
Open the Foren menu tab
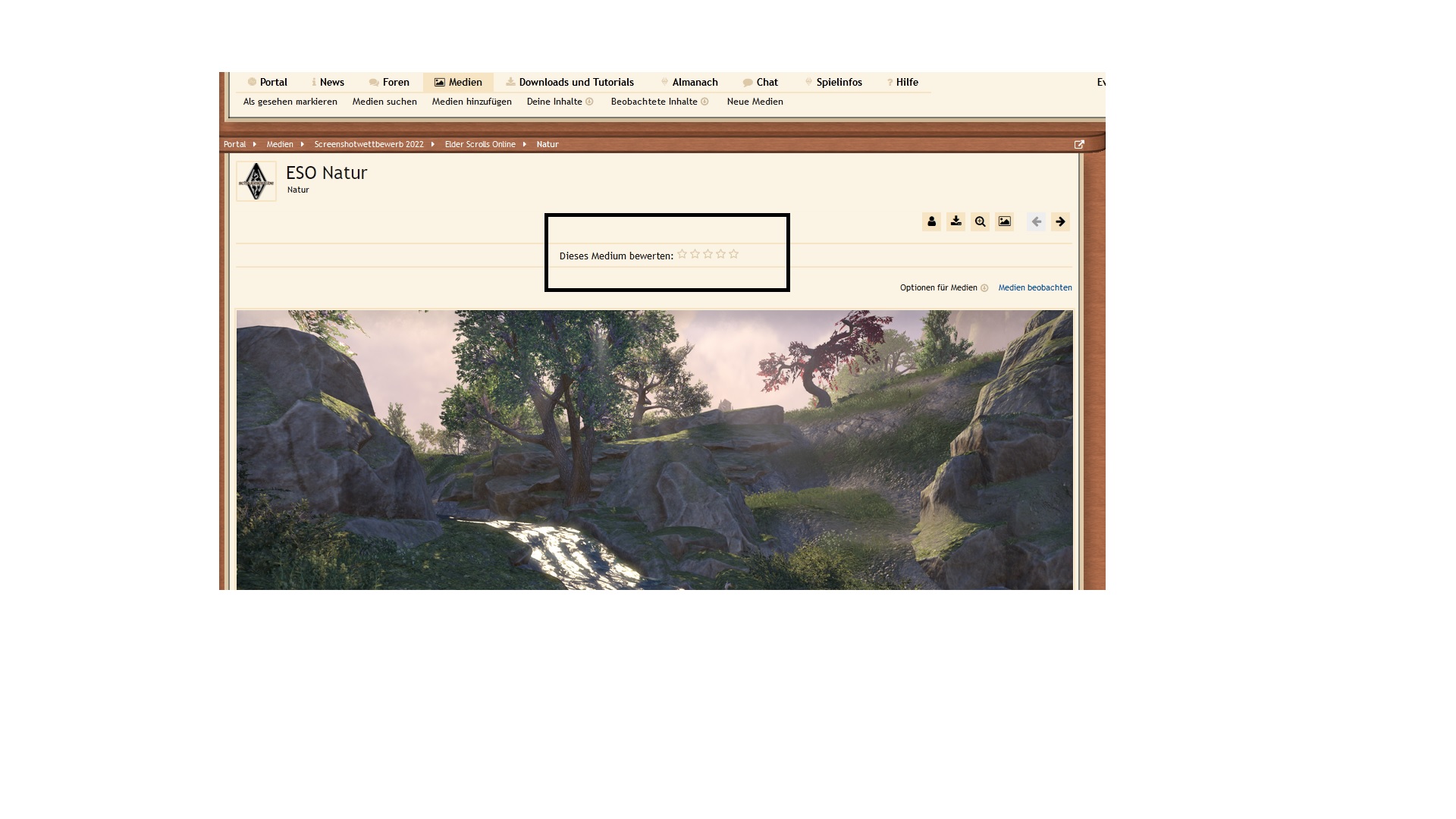pyautogui.click(x=389, y=82)
